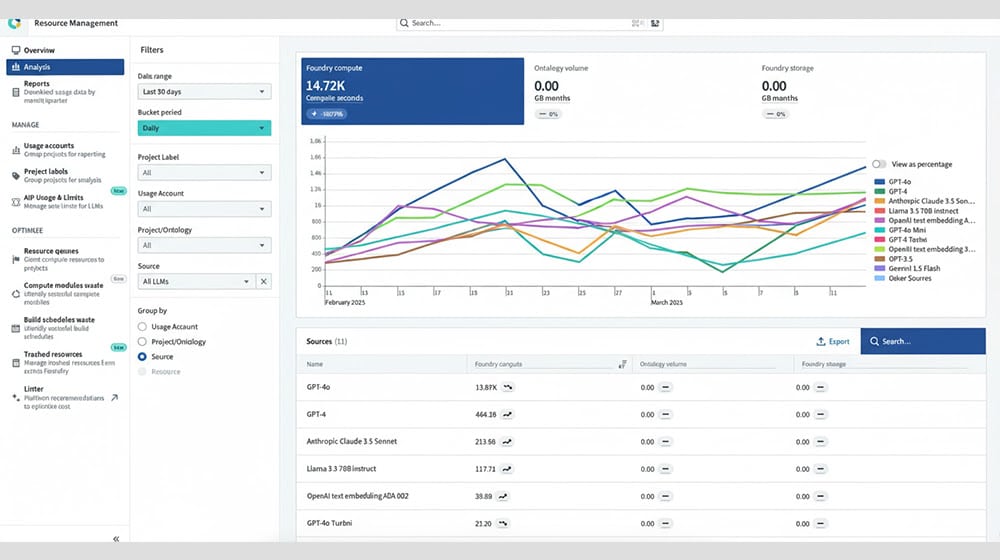Viewport: 1000px width, 560px height.
Task: Click the GPT-4o legend color swatch
Action: (879, 183)
